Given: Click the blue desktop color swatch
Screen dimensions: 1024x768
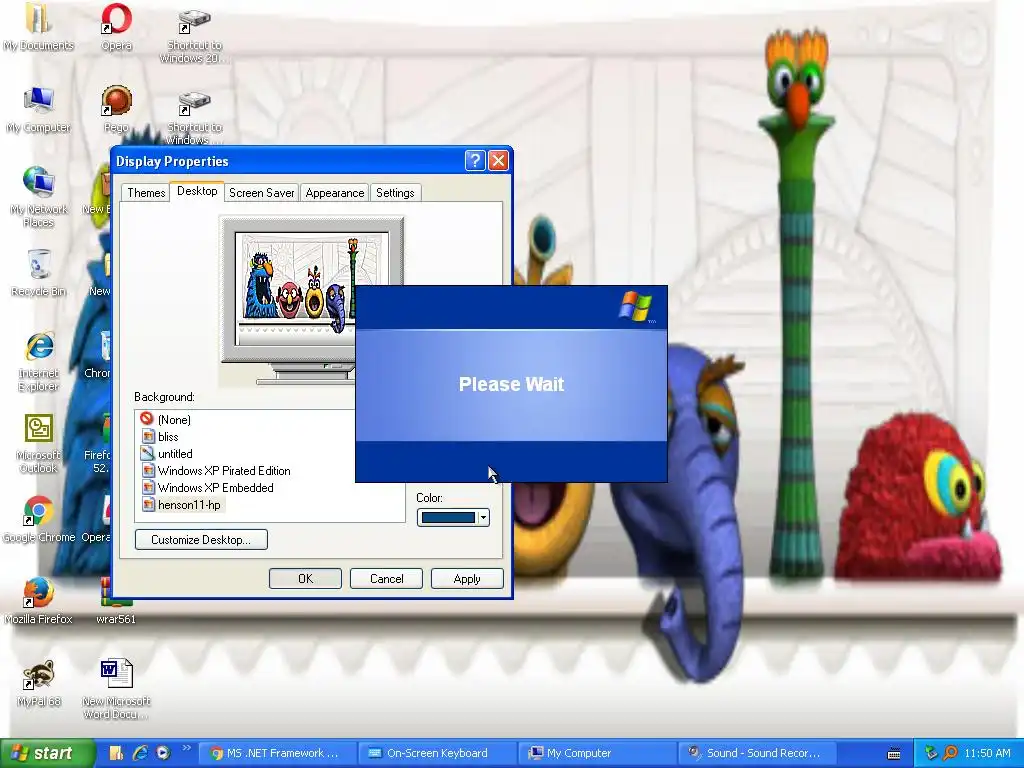Looking at the screenshot, I should [x=448, y=517].
